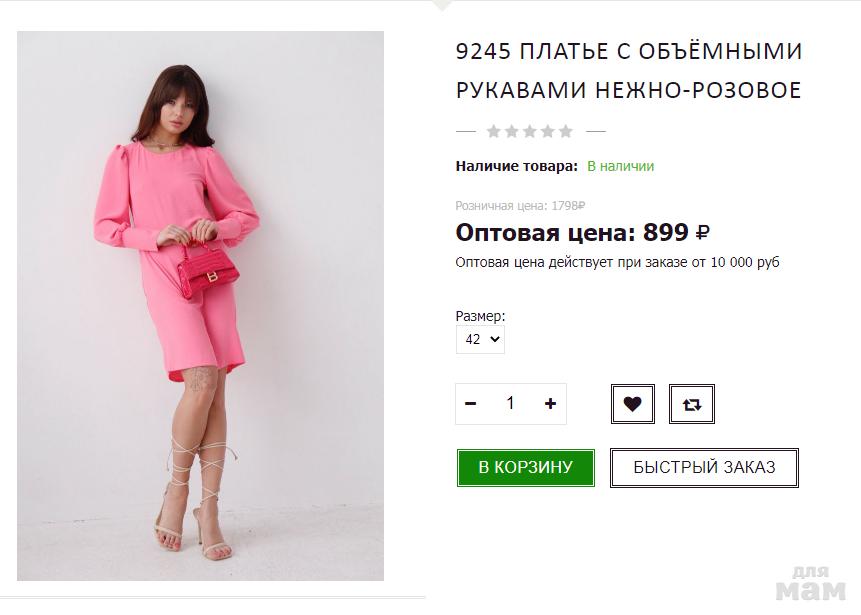Open the pink dress product photo

click(200, 306)
